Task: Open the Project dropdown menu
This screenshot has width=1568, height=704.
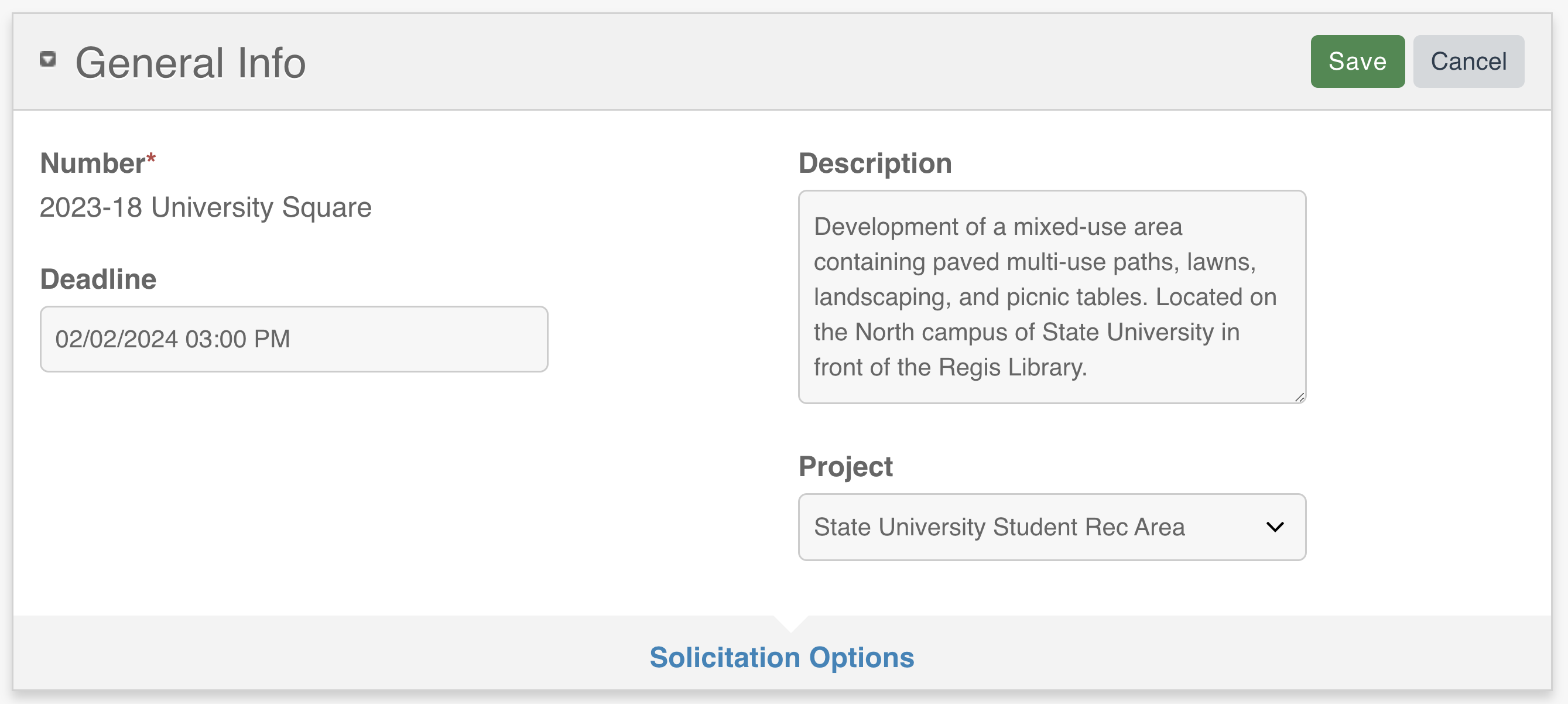Action: pyautogui.click(x=1051, y=527)
